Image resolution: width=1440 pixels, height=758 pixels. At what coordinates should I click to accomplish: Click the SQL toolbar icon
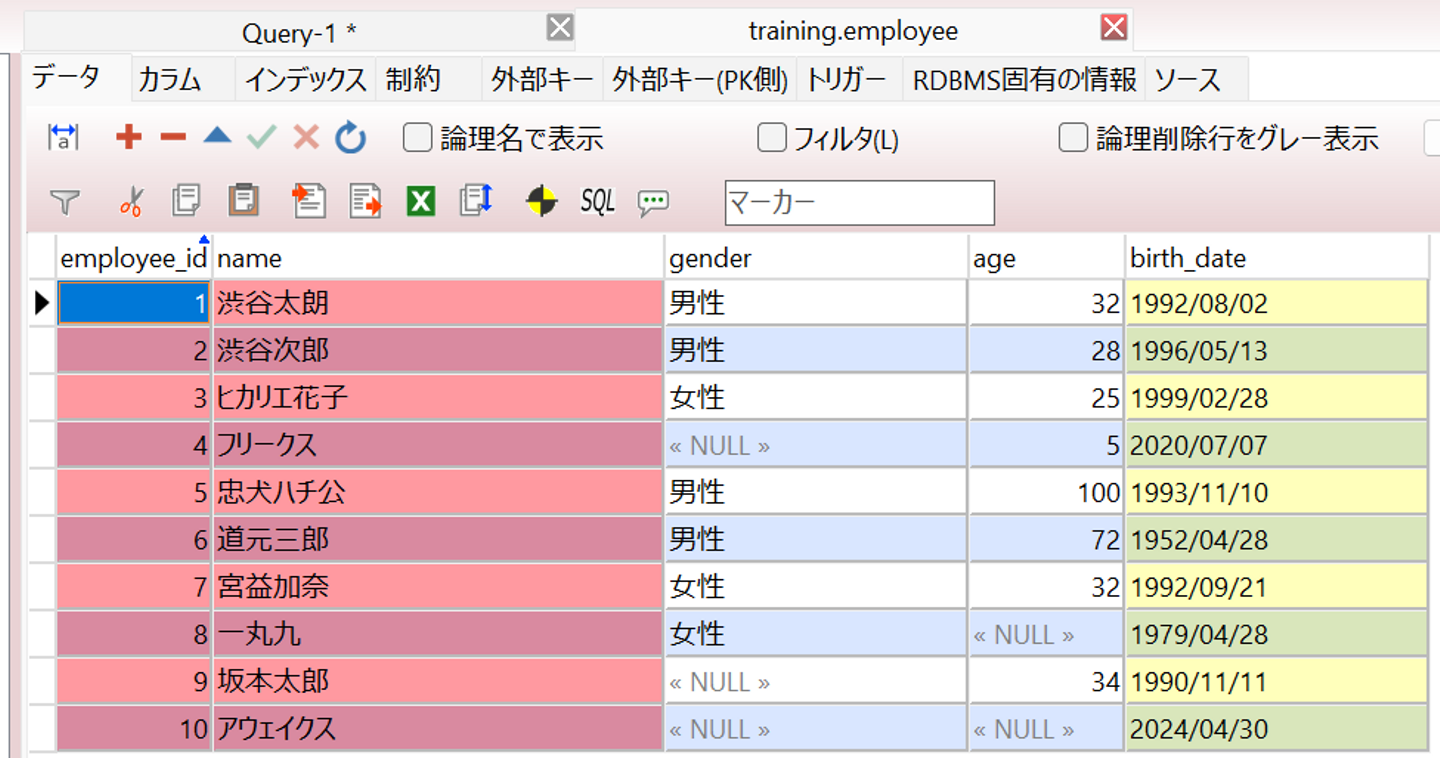pos(597,202)
